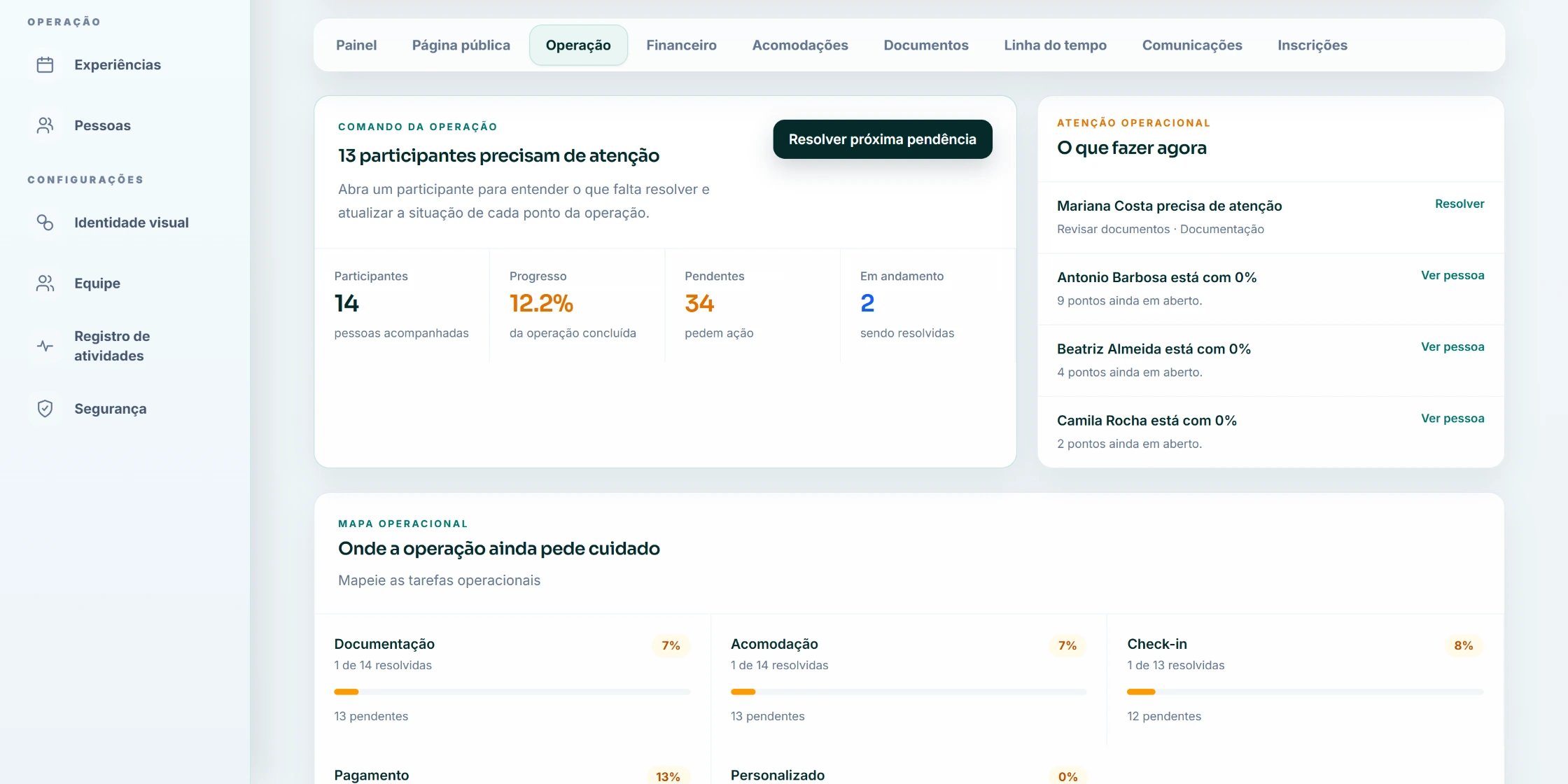The image size is (1568, 784).
Task: Click the Pendentes value 34
Action: click(699, 304)
